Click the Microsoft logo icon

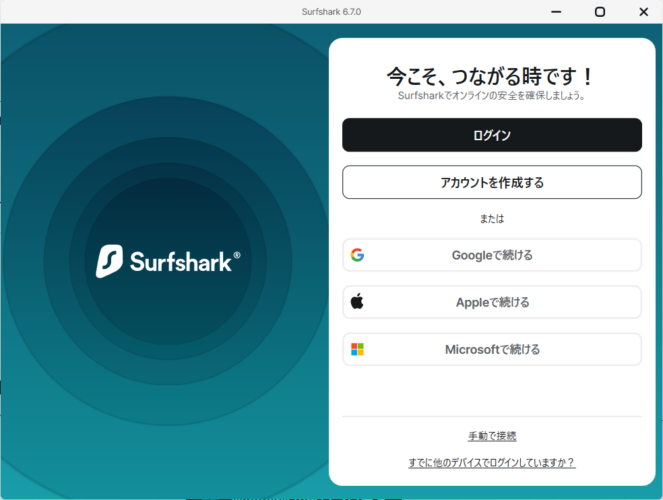click(357, 350)
